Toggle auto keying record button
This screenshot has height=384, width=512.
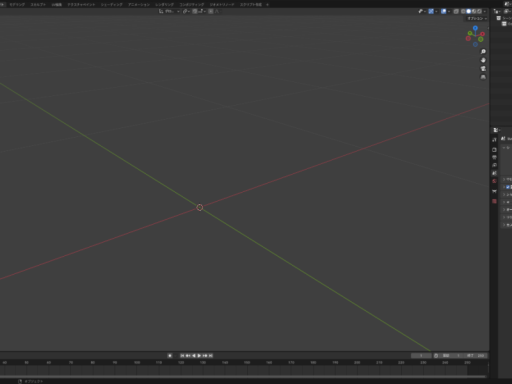click(x=170, y=356)
